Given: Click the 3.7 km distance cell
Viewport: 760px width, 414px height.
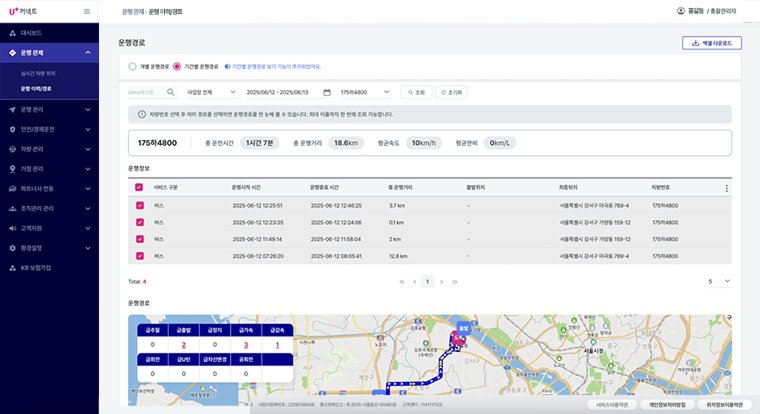Looking at the screenshot, I should point(397,206).
